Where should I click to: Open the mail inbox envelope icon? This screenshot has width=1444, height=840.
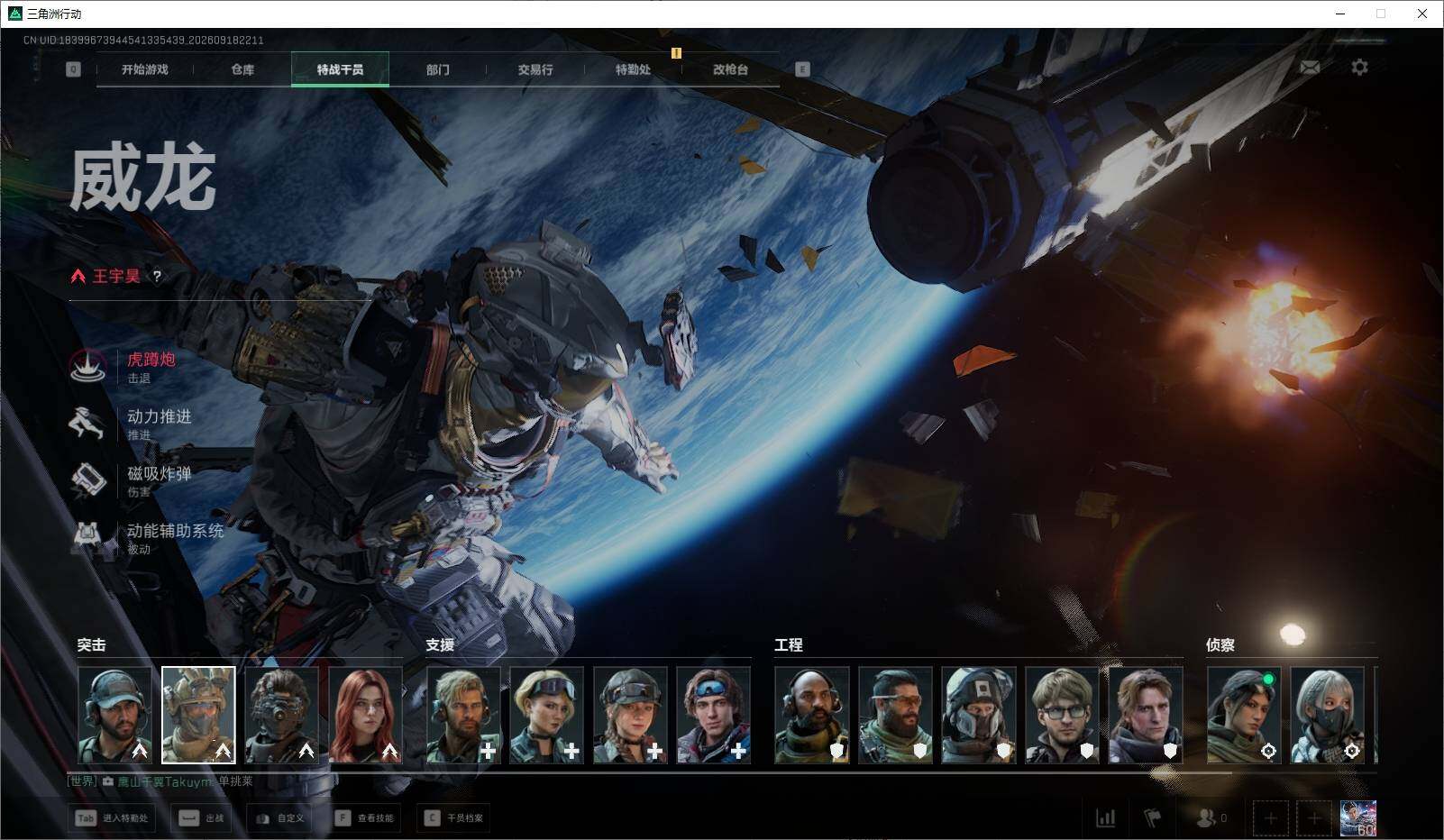point(1310,68)
